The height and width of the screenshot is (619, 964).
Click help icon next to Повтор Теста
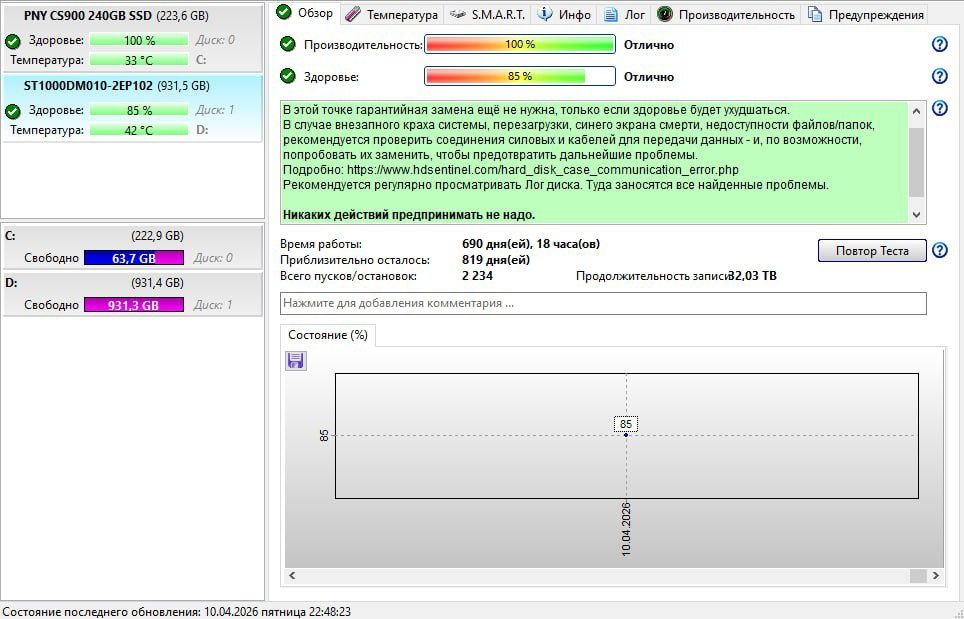(939, 251)
